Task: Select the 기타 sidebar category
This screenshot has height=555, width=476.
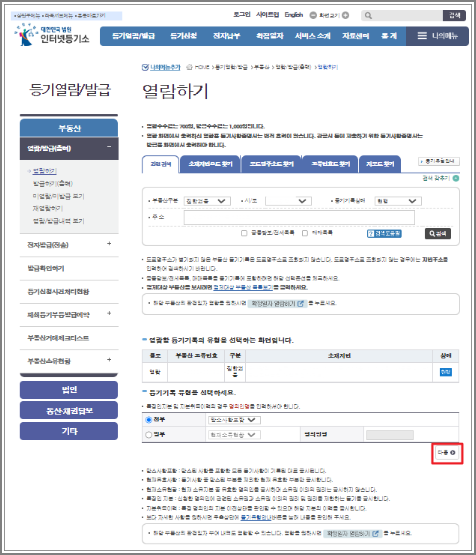Action: pos(69,431)
